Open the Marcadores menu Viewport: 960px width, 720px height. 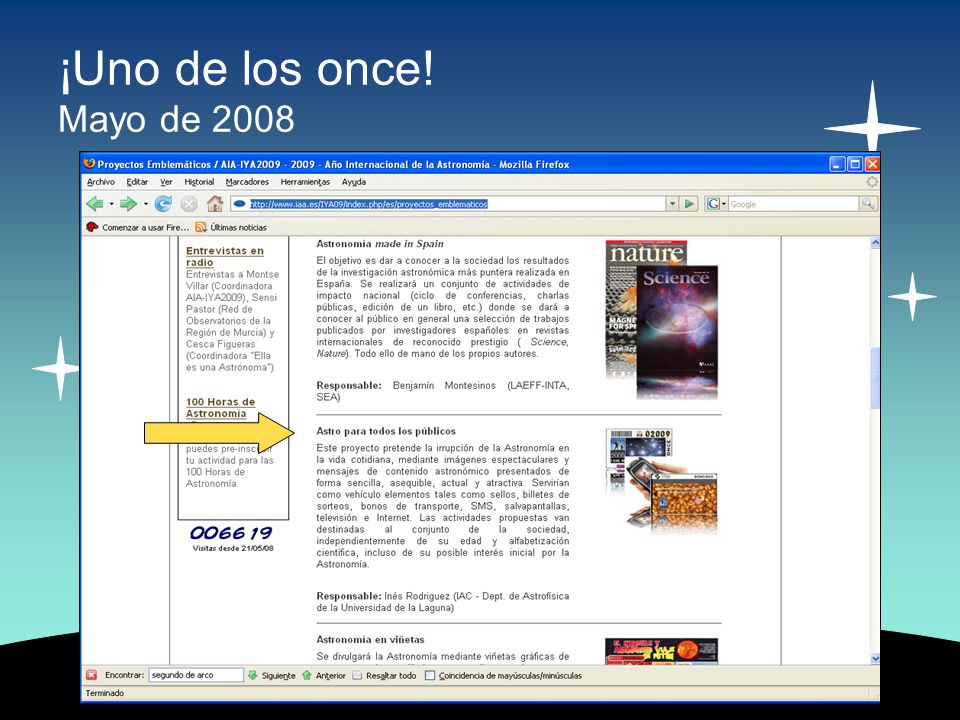(x=247, y=182)
